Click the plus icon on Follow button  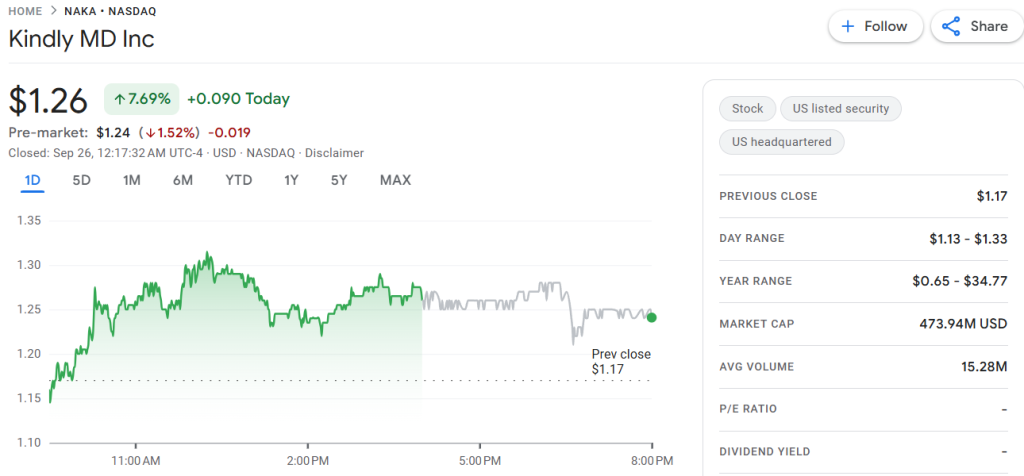(x=847, y=27)
